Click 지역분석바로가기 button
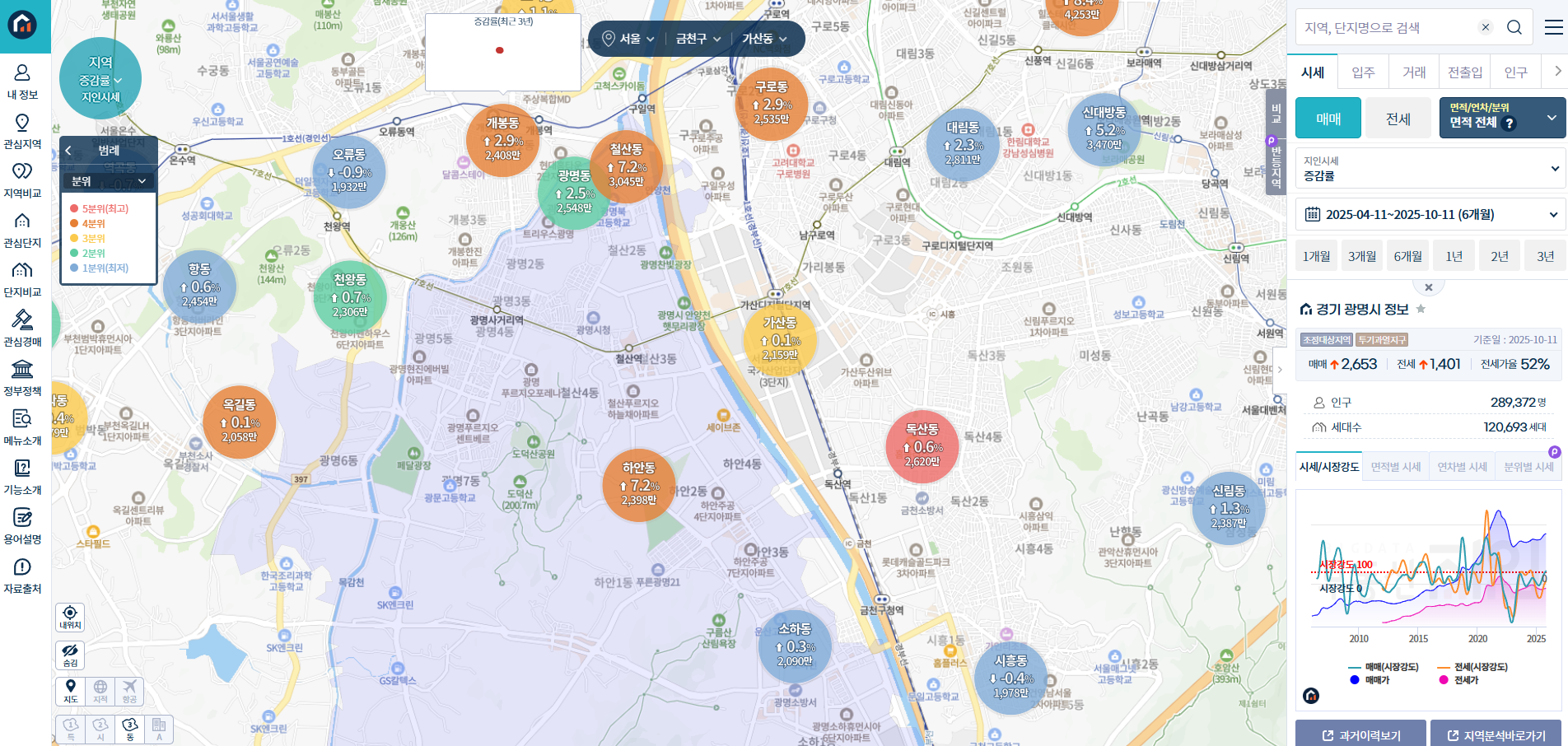The width and height of the screenshot is (1568, 746). tap(1496, 734)
